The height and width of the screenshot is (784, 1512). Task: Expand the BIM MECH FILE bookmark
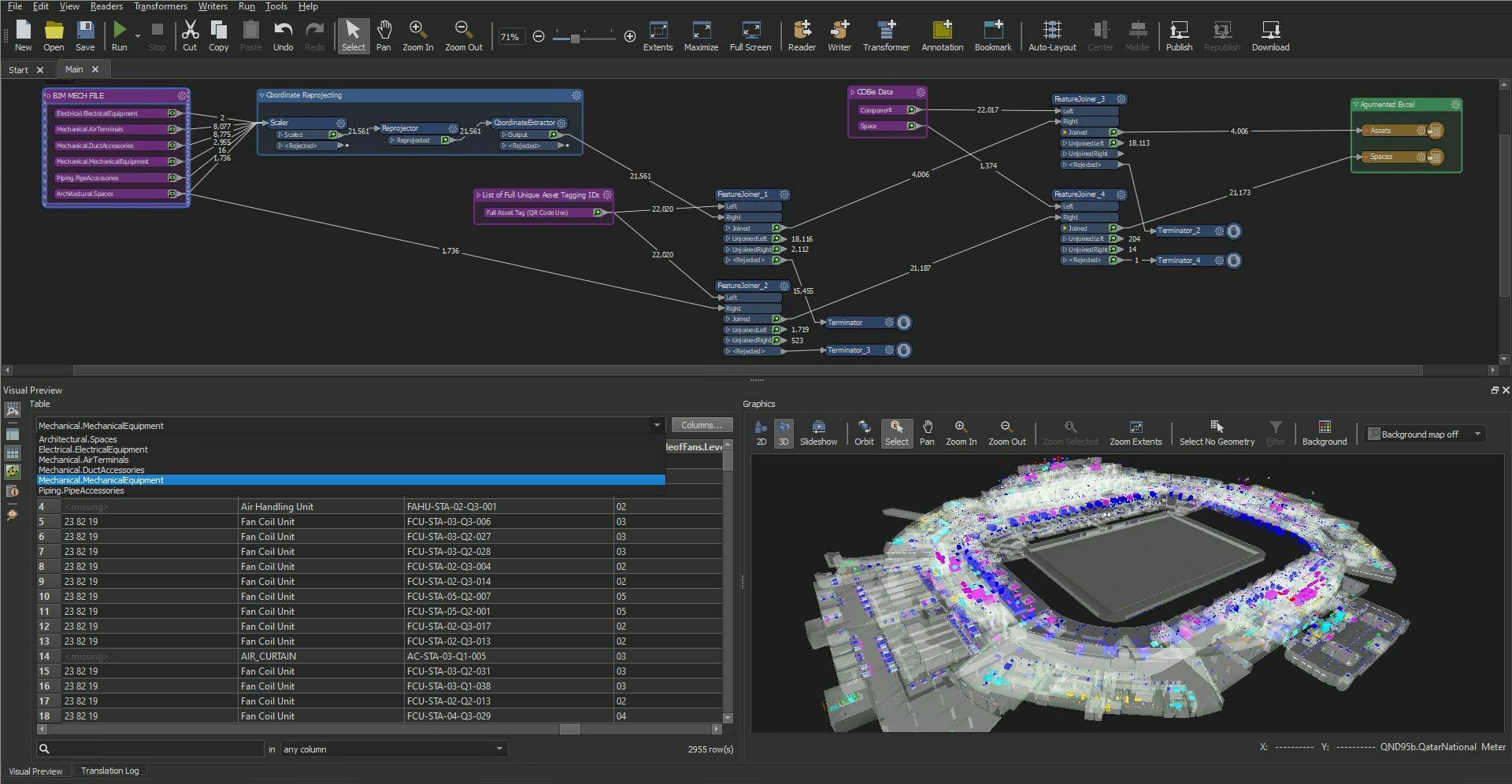coord(48,95)
